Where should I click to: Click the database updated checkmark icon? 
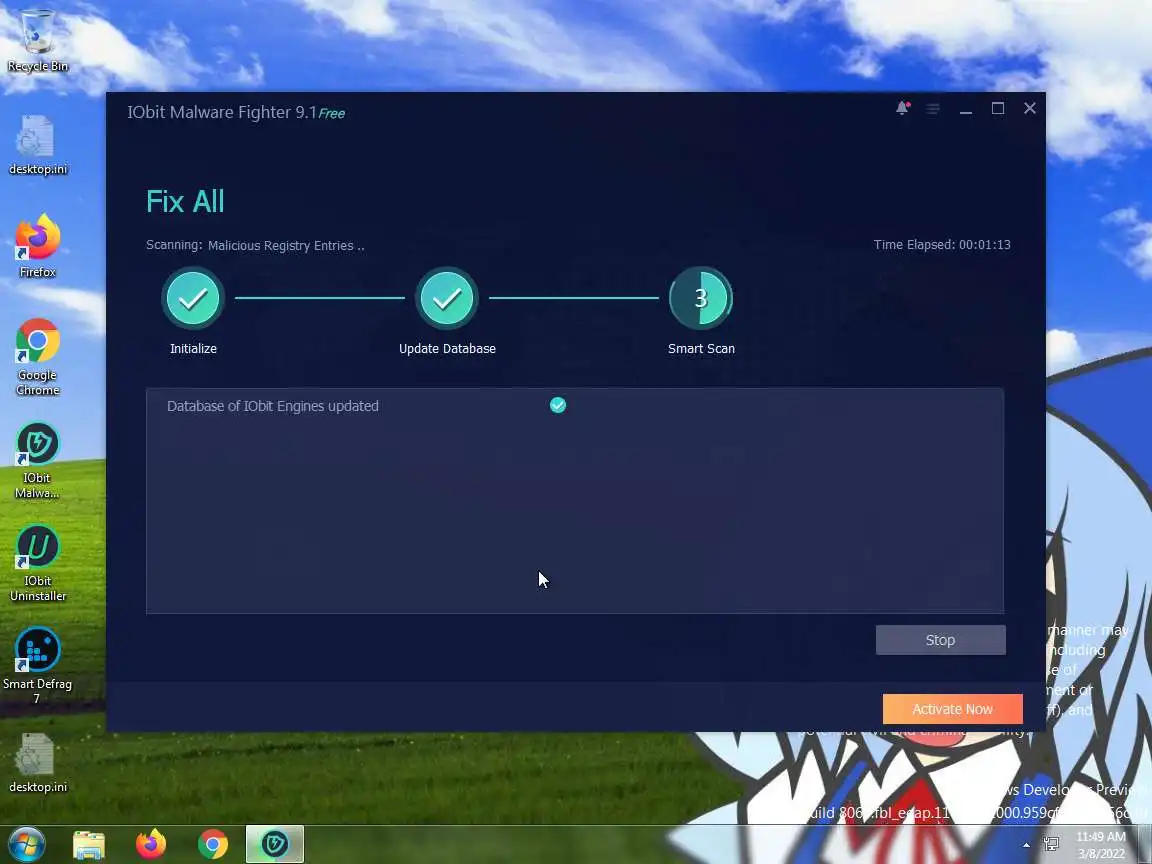pyautogui.click(x=558, y=405)
